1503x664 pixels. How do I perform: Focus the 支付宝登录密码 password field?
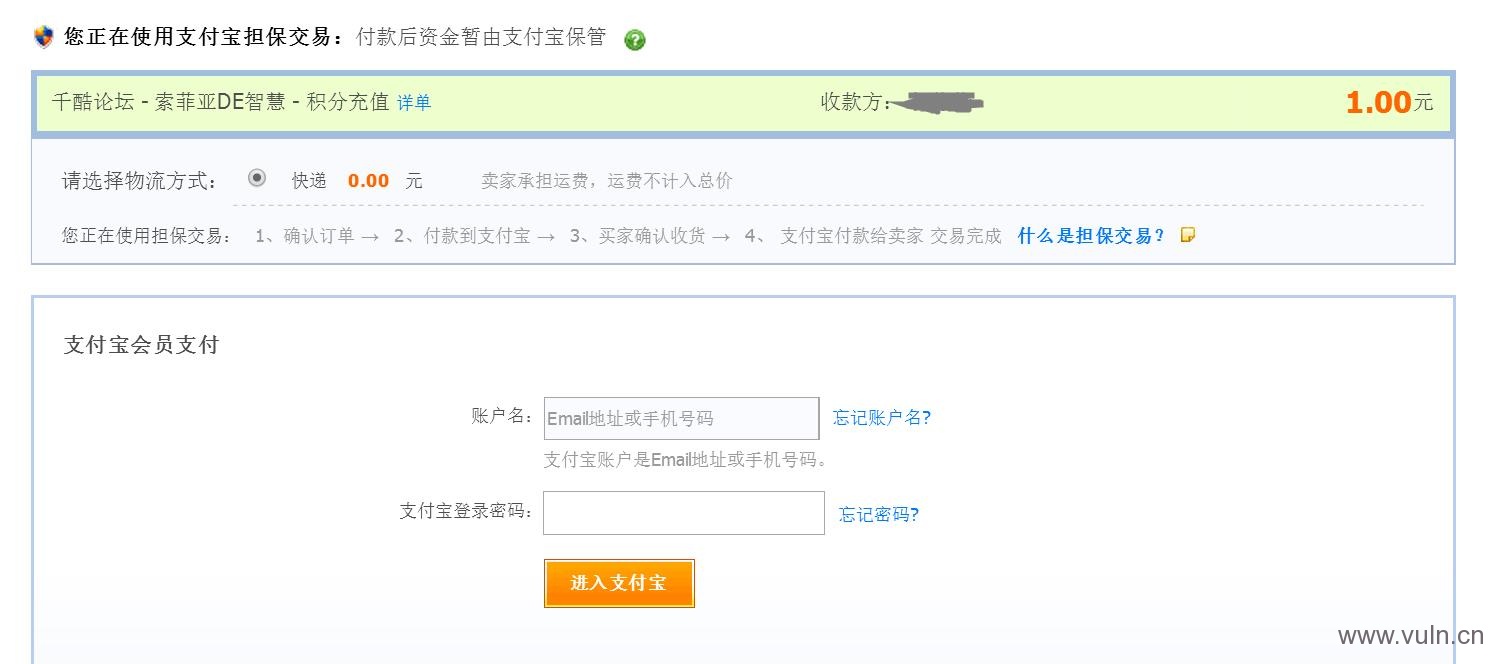click(684, 513)
